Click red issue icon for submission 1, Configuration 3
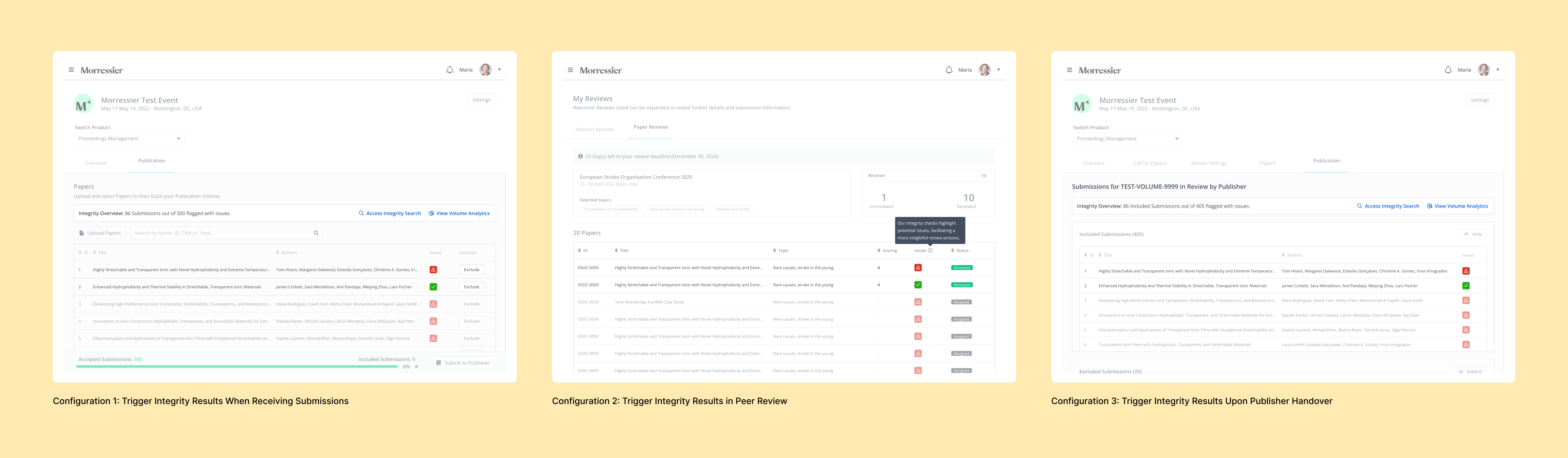 point(1466,271)
